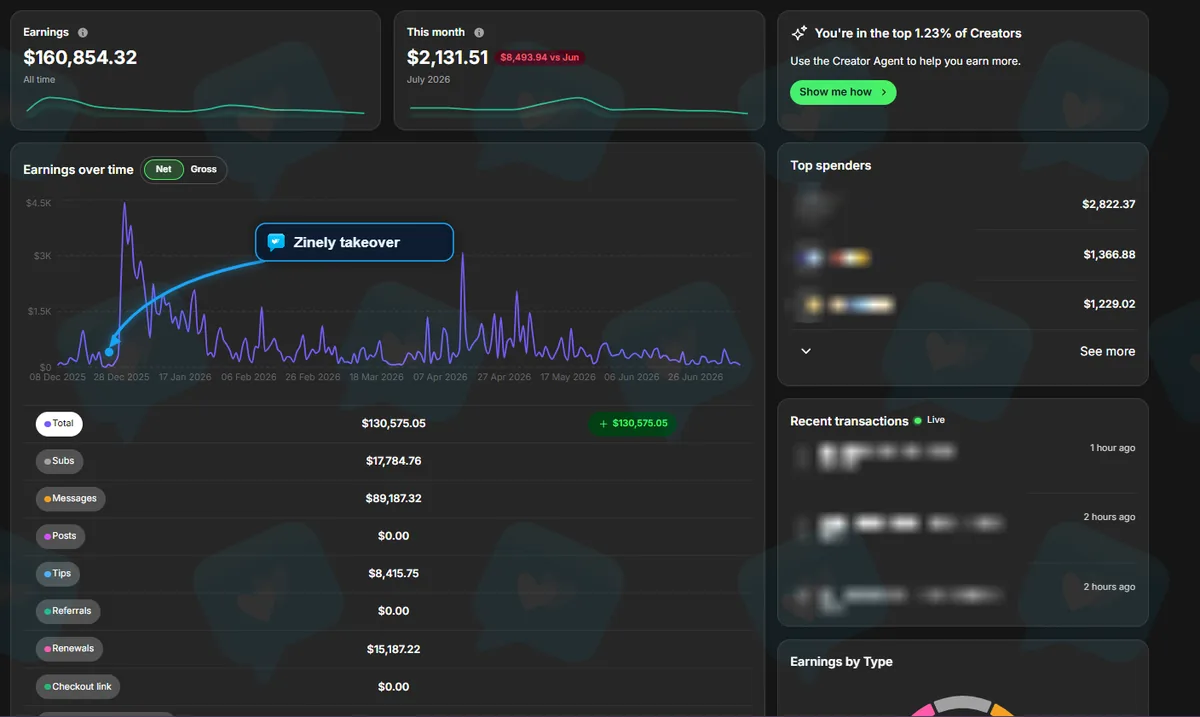Viewport: 1200px width, 717px height.
Task: Toggle the Checkout link series pill
Action: pyautogui.click(x=79, y=687)
